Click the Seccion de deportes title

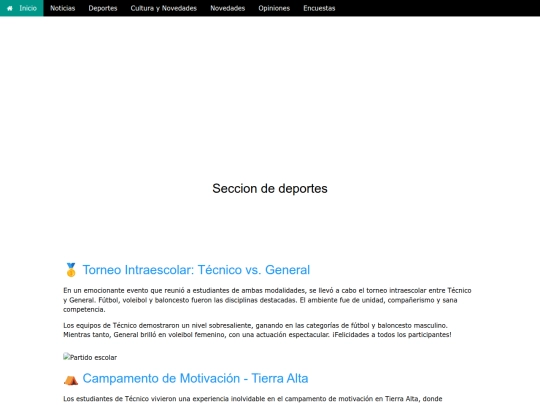[270, 188]
